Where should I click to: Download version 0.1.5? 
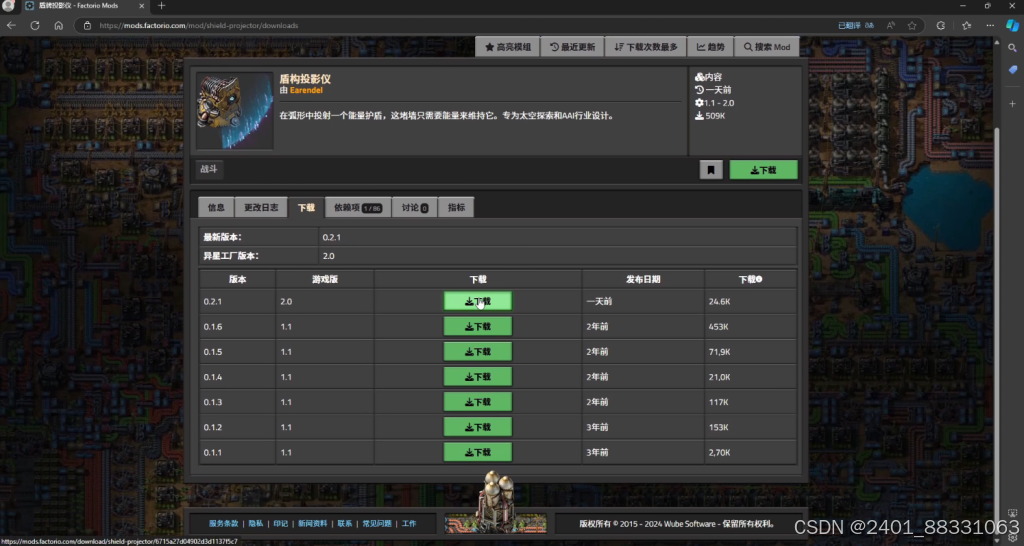point(477,351)
